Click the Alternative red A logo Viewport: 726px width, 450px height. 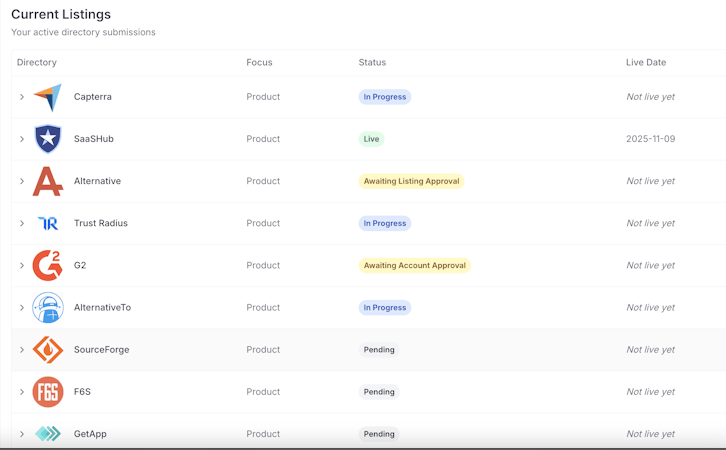pos(48,181)
